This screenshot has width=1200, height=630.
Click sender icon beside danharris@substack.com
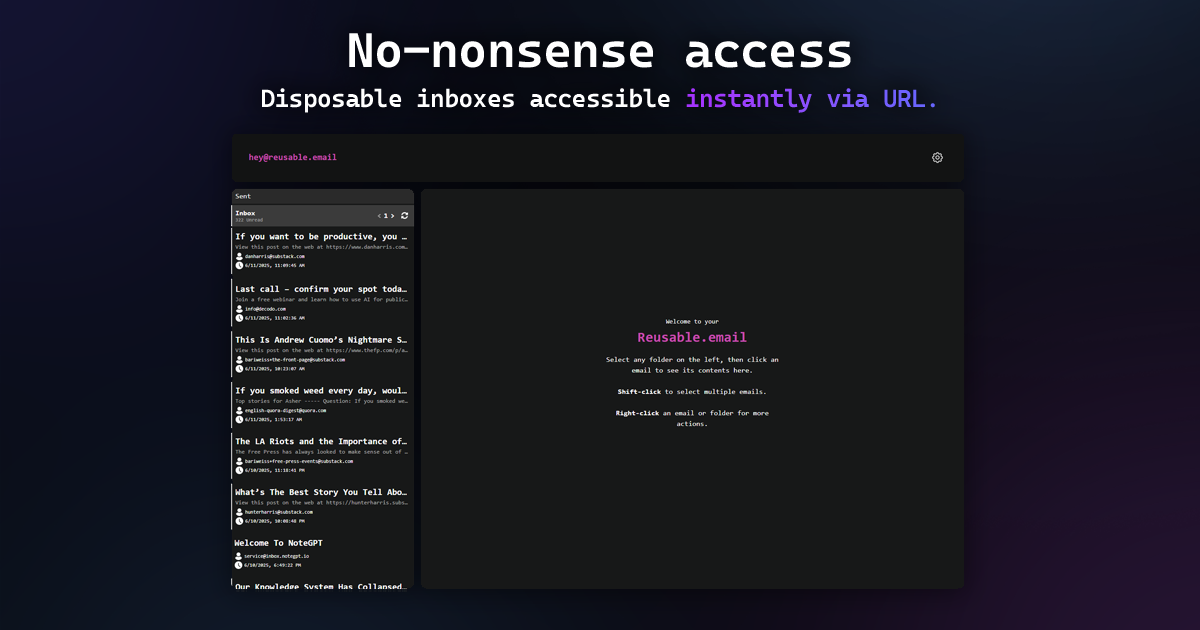(x=239, y=256)
